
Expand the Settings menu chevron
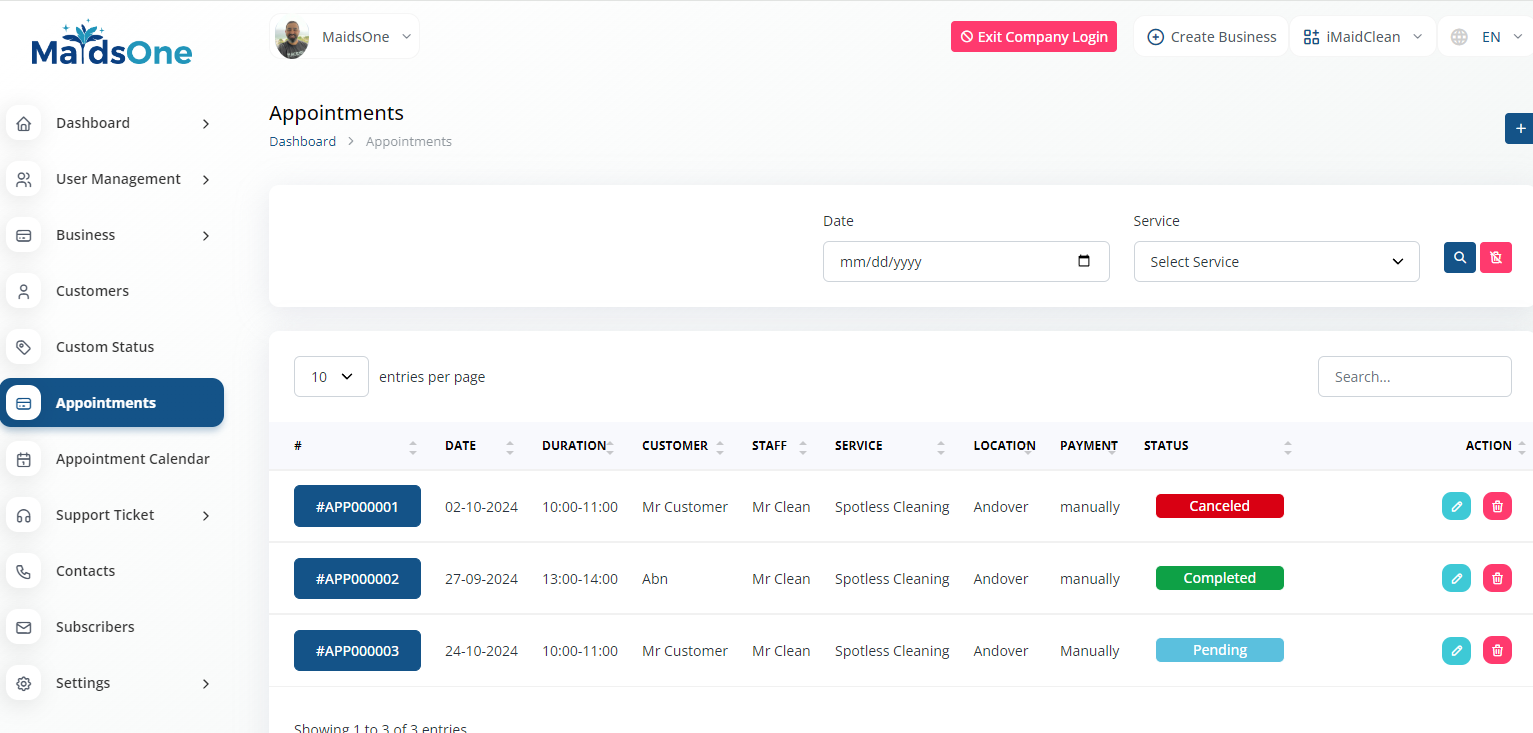tap(206, 684)
